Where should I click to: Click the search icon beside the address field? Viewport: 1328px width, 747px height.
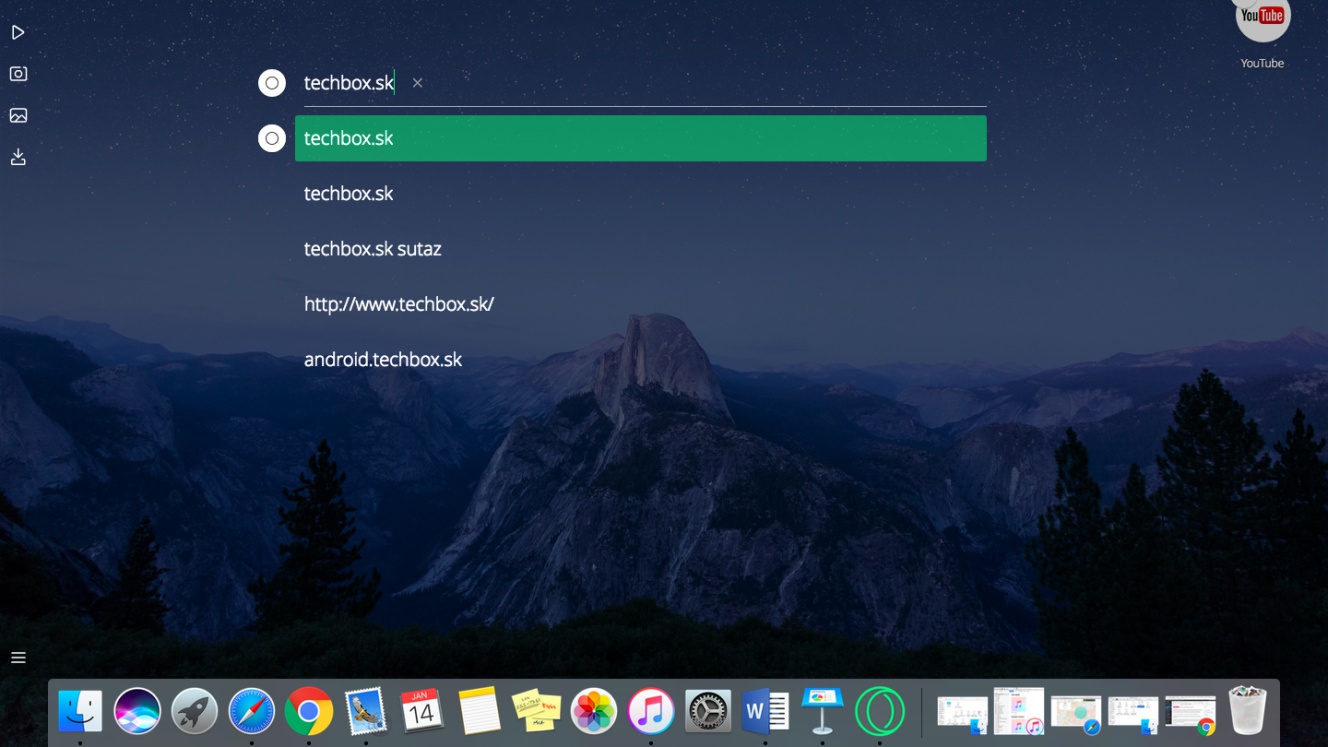click(x=272, y=83)
